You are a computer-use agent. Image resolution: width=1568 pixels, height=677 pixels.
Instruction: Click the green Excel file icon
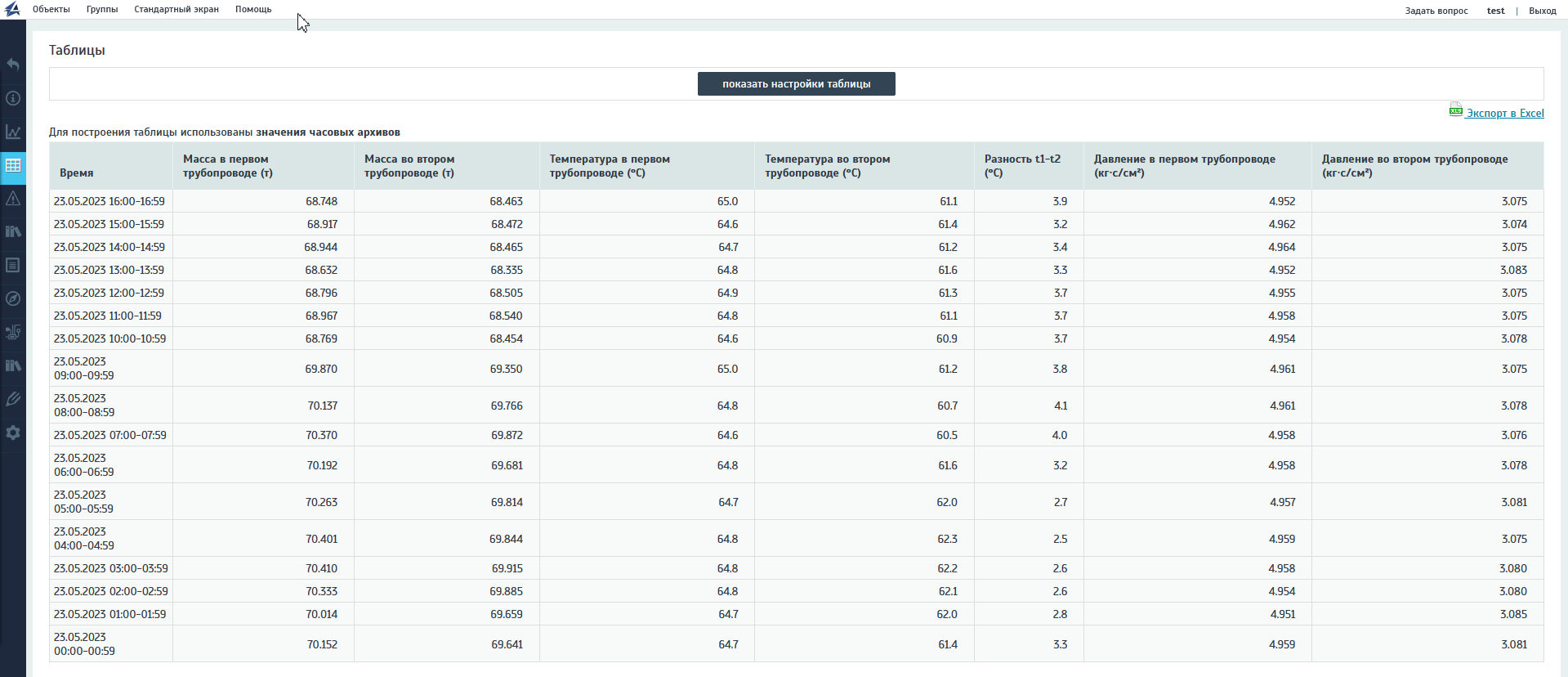(1455, 111)
